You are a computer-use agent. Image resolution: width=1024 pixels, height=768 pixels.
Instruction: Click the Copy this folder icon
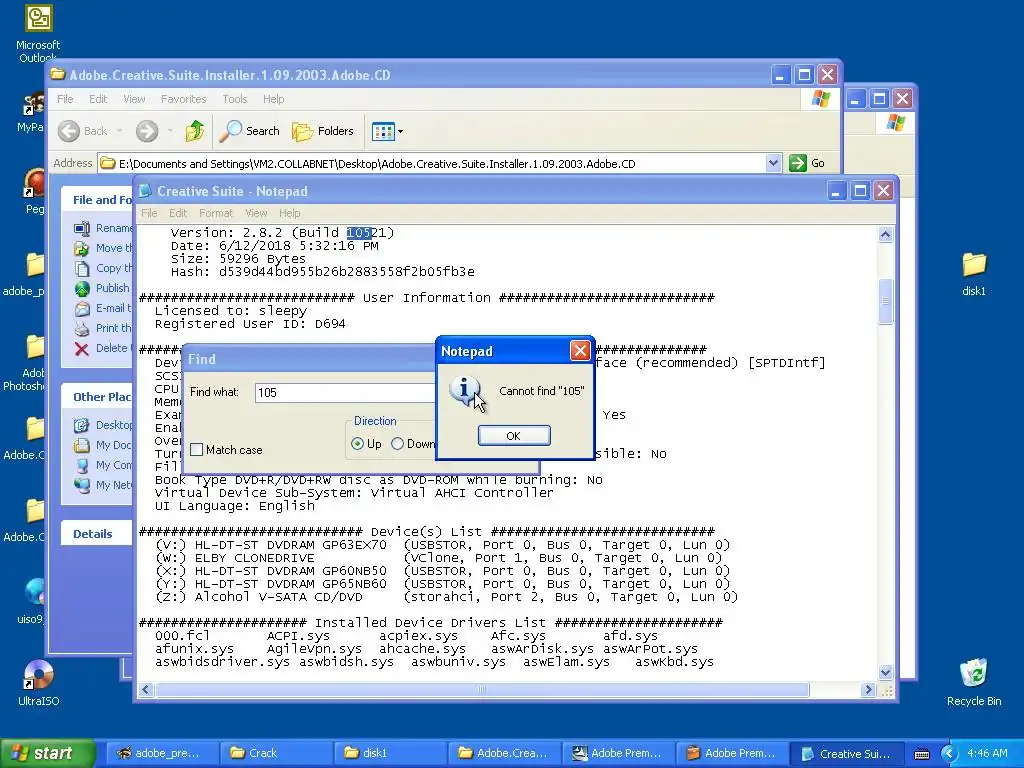click(82, 268)
